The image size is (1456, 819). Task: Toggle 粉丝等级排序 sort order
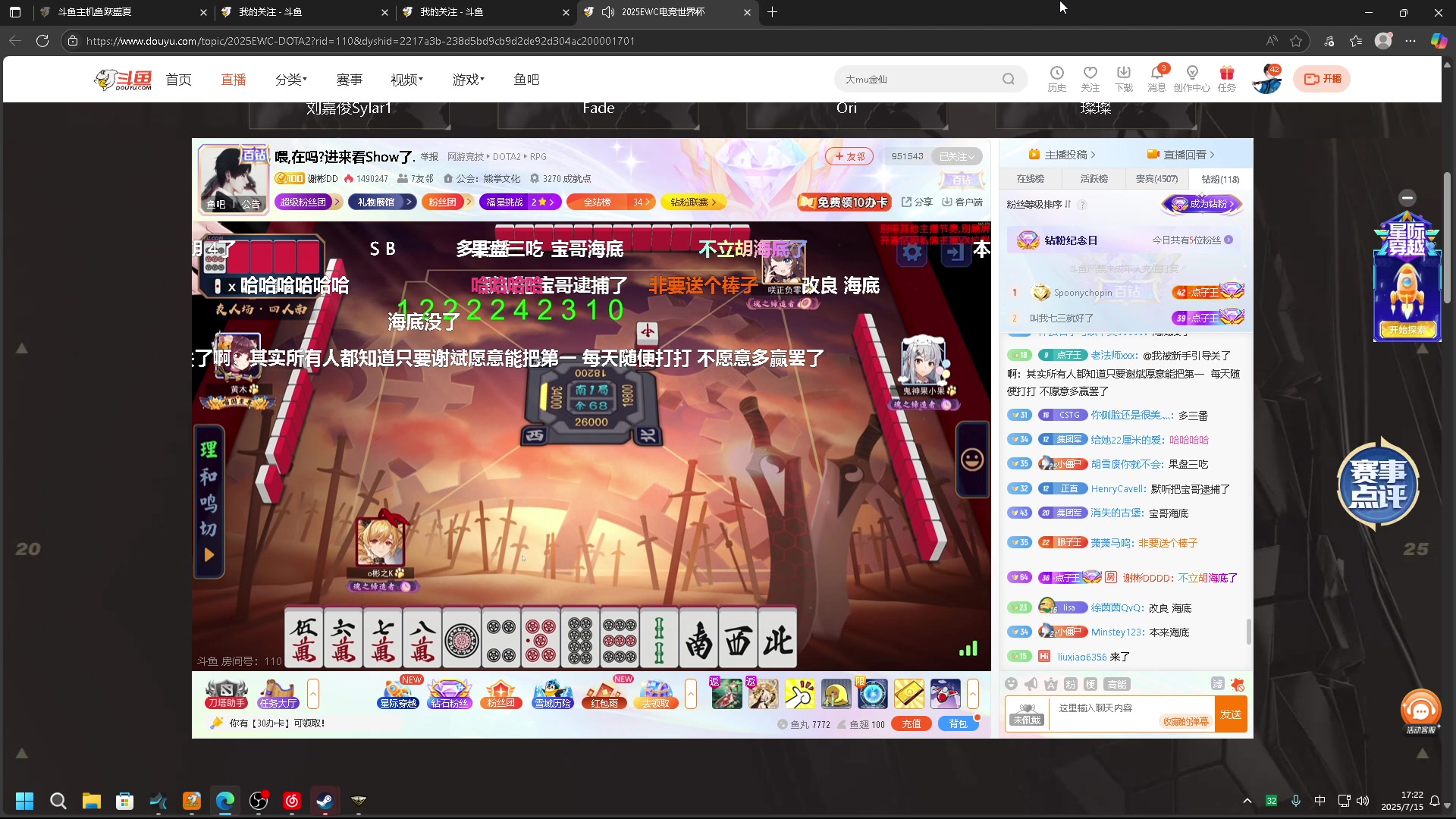(1038, 204)
